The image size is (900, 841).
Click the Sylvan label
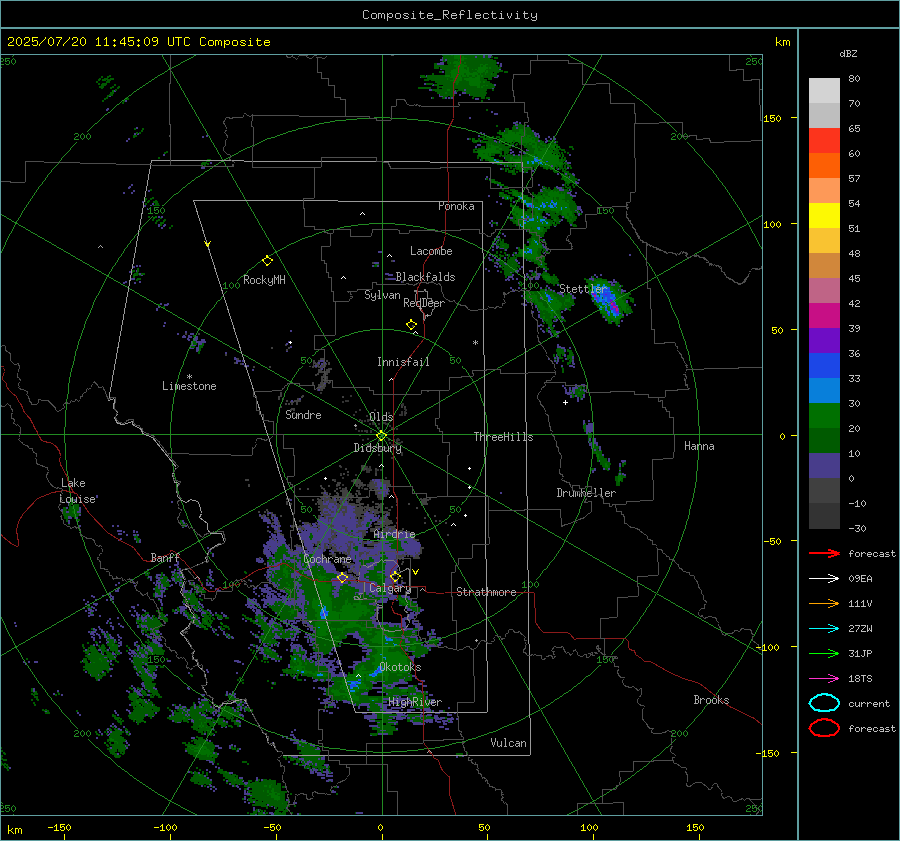click(x=382, y=295)
